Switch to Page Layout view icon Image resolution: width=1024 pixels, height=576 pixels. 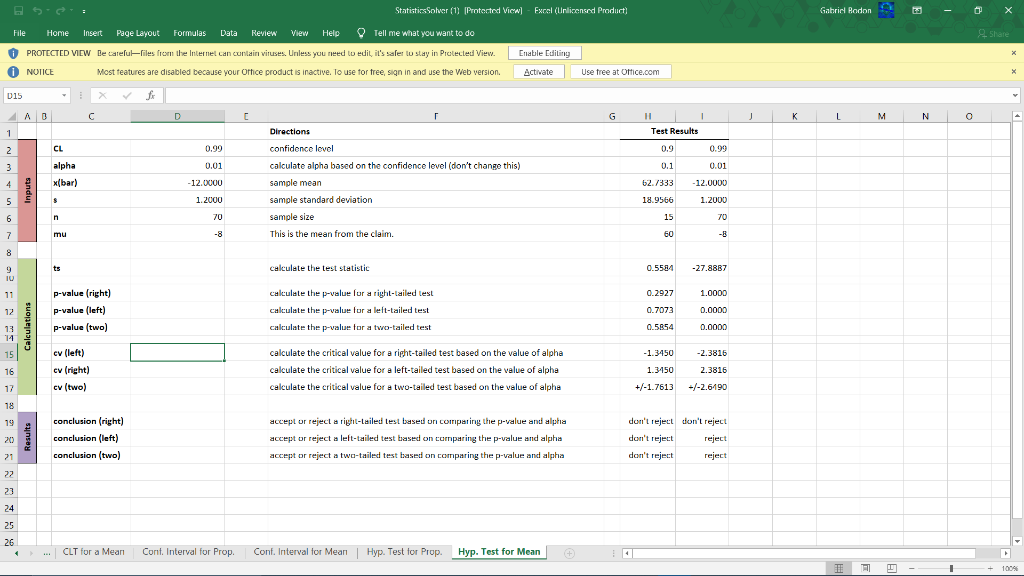(x=865, y=568)
